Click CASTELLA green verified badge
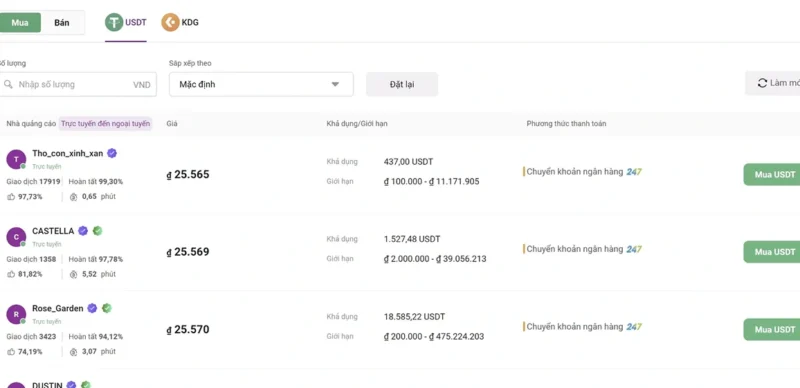This screenshot has width=800, height=388. tap(97, 231)
